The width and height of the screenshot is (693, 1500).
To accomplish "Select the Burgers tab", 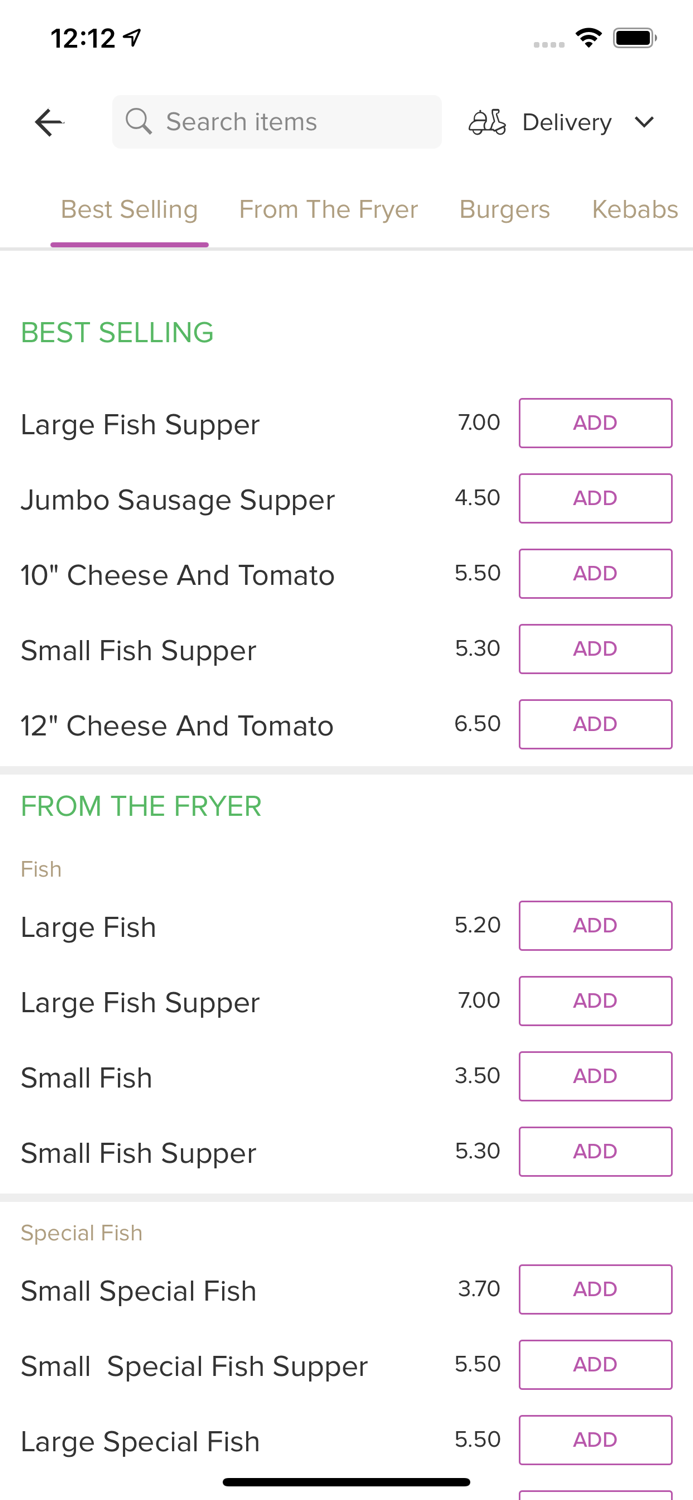I will pos(504,209).
